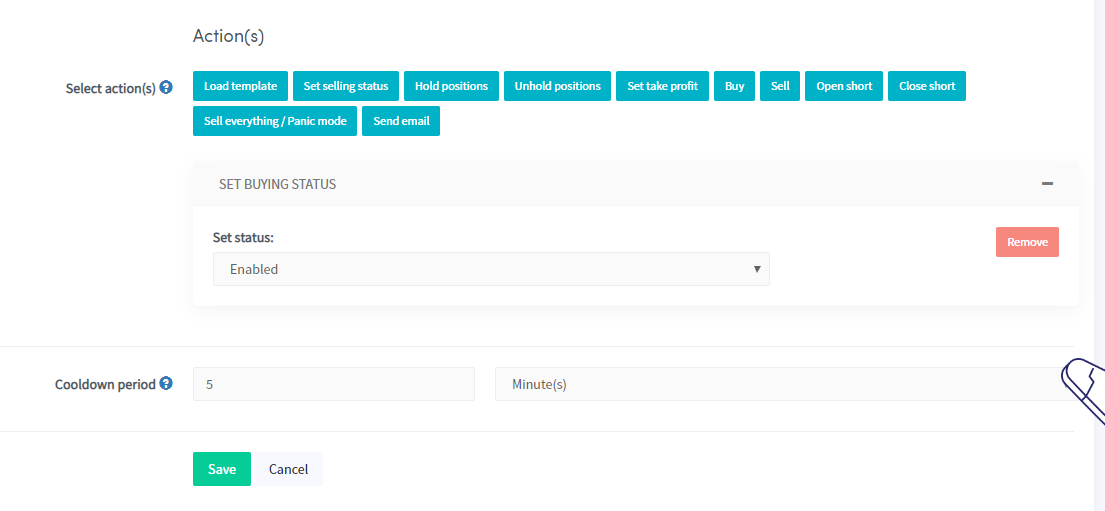
Task: Remove the Set Buying Status action
Action: [x=1027, y=242]
